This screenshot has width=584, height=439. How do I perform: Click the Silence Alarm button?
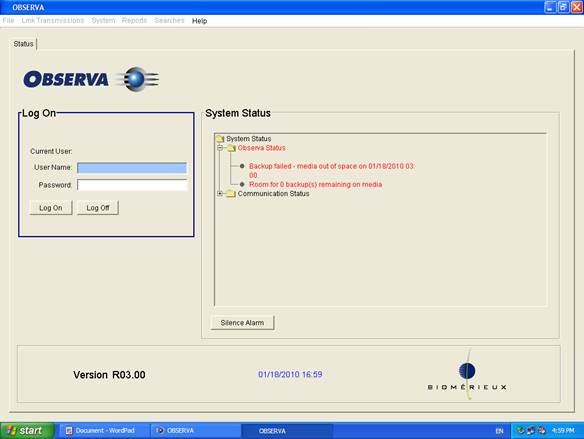(x=242, y=323)
